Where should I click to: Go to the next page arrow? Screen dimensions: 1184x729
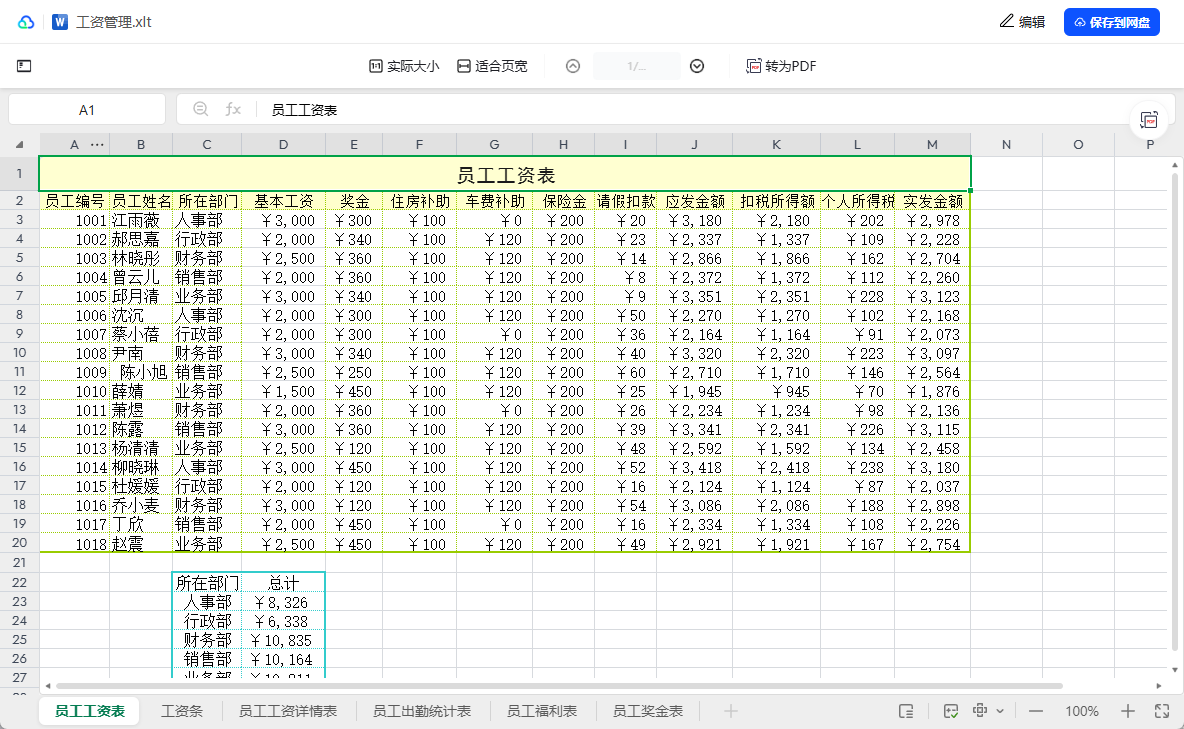point(697,66)
